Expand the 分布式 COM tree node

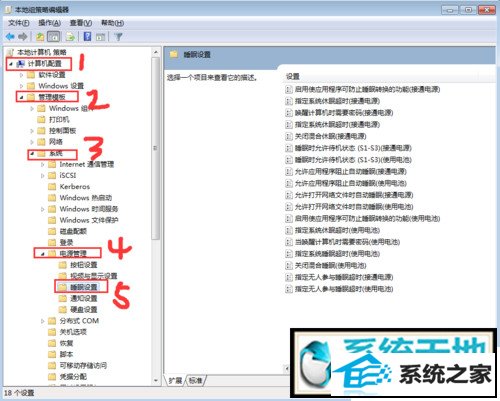point(42,321)
